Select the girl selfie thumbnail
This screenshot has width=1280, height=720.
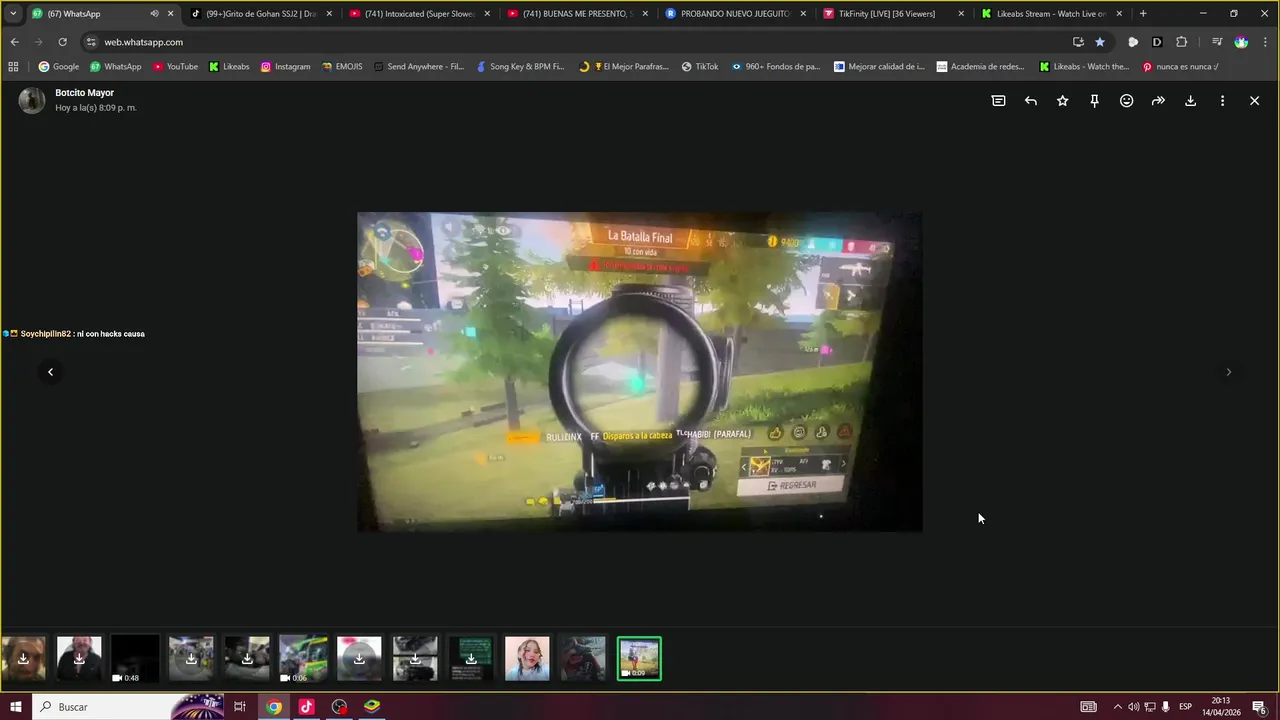(527, 659)
